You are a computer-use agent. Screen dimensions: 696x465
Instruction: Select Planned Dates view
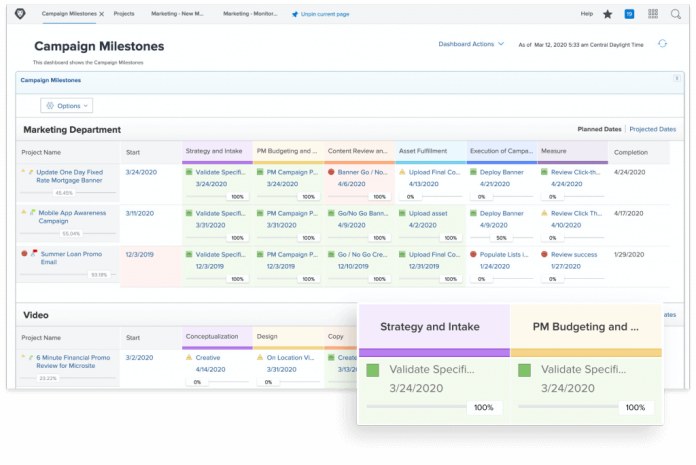coord(599,129)
